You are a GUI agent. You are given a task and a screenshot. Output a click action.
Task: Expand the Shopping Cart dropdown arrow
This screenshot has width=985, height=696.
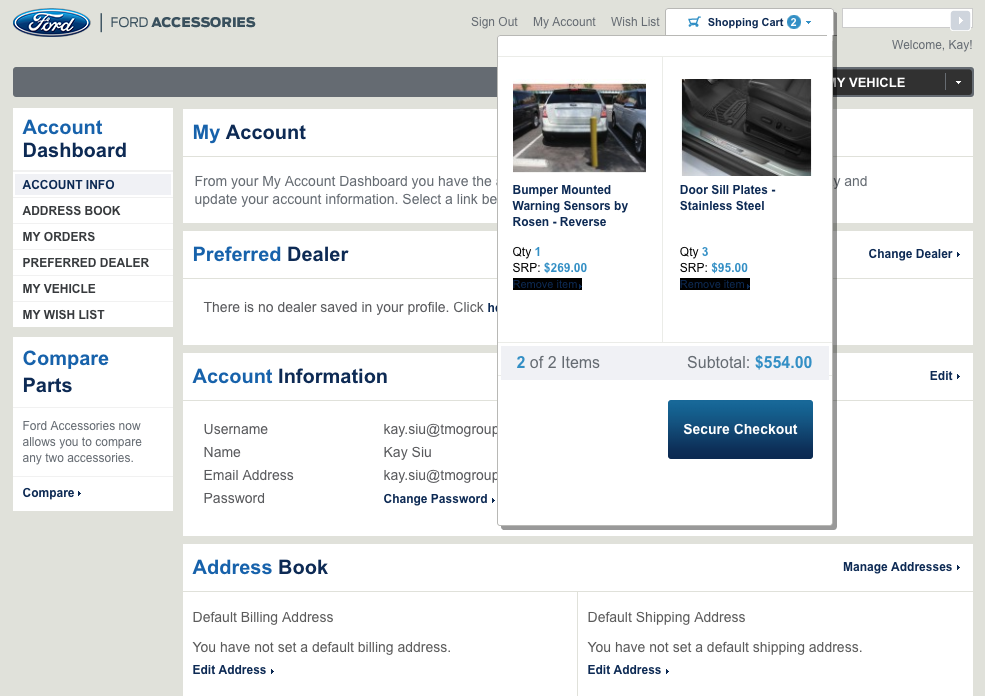point(808,23)
